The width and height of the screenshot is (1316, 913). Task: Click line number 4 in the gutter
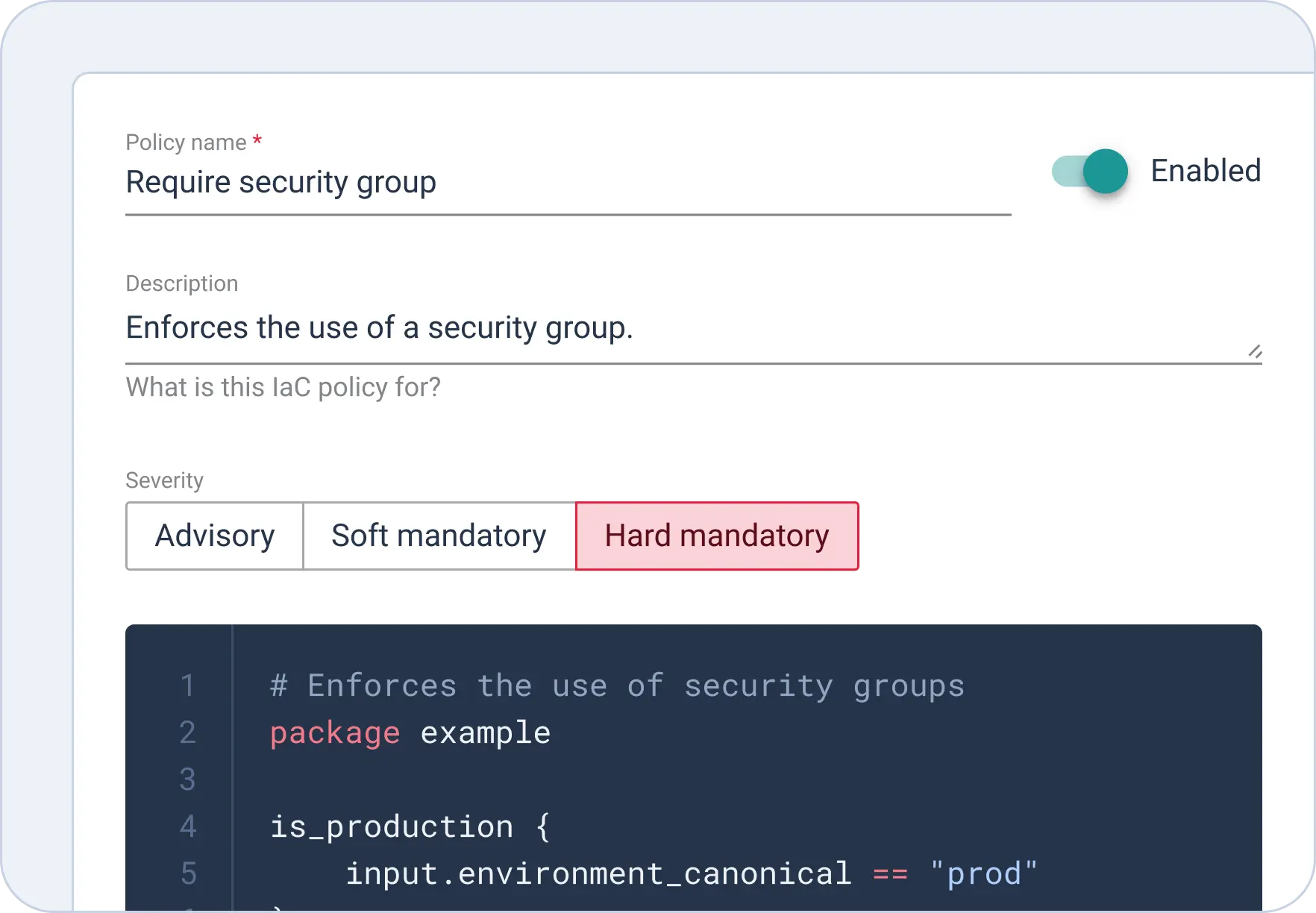(x=187, y=827)
